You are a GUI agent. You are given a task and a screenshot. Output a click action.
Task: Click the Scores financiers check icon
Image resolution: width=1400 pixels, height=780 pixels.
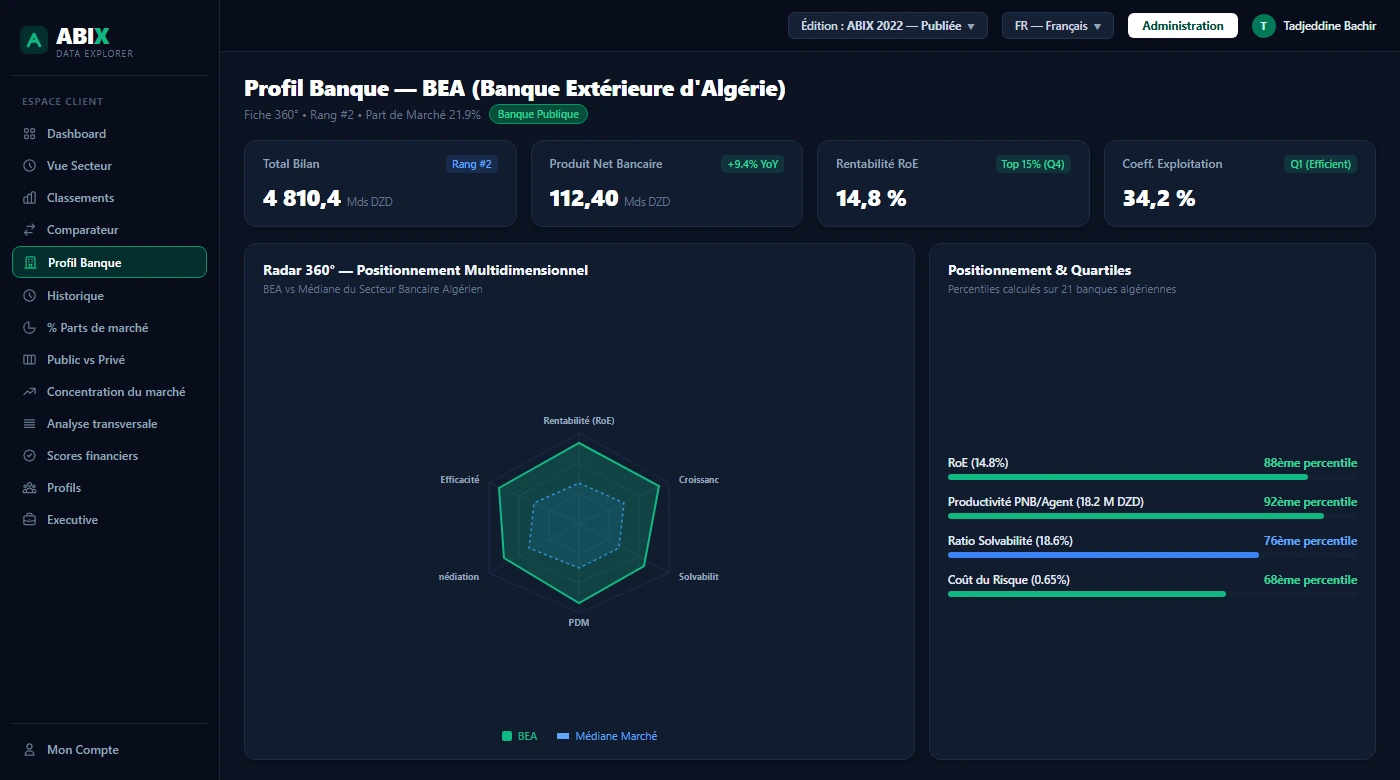click(x=29, y=456)
